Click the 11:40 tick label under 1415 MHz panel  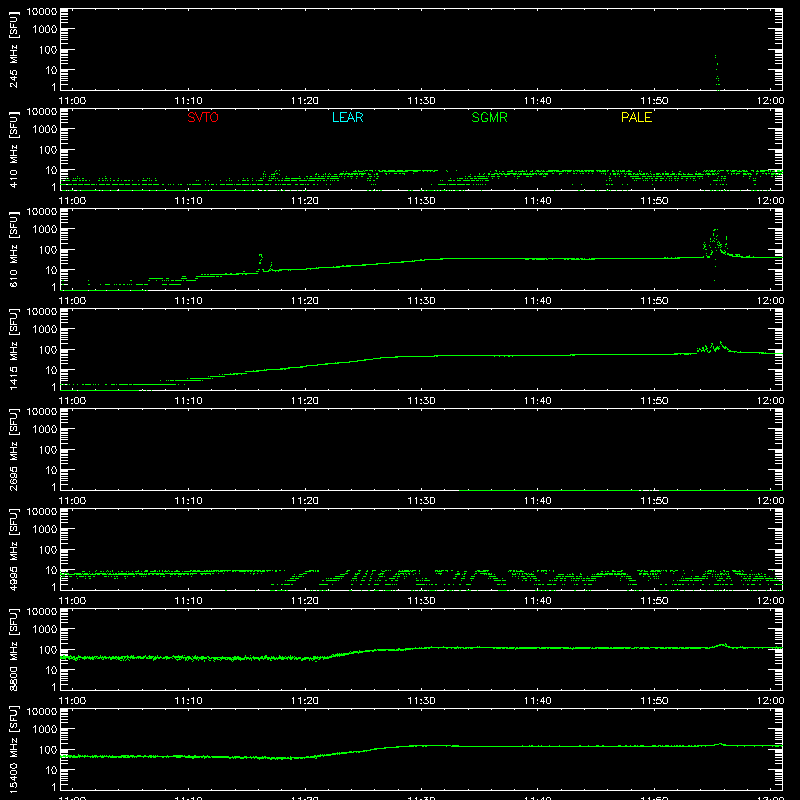tap(538, 401)
